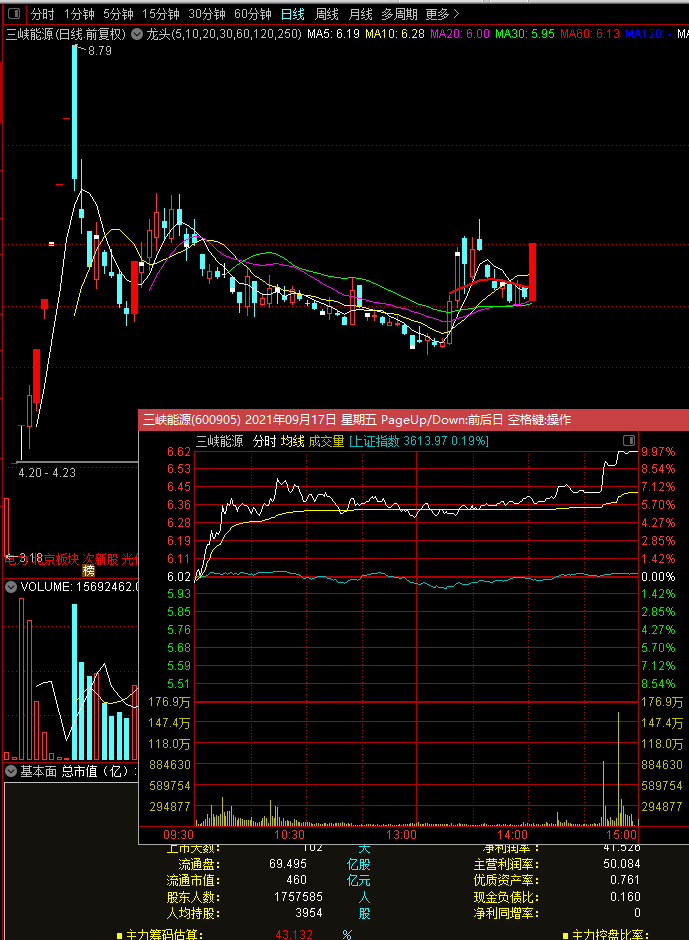689x940 pixels.
Task: Expand the 龙头 indicator dropdown arrow
Action: [138, 34]
